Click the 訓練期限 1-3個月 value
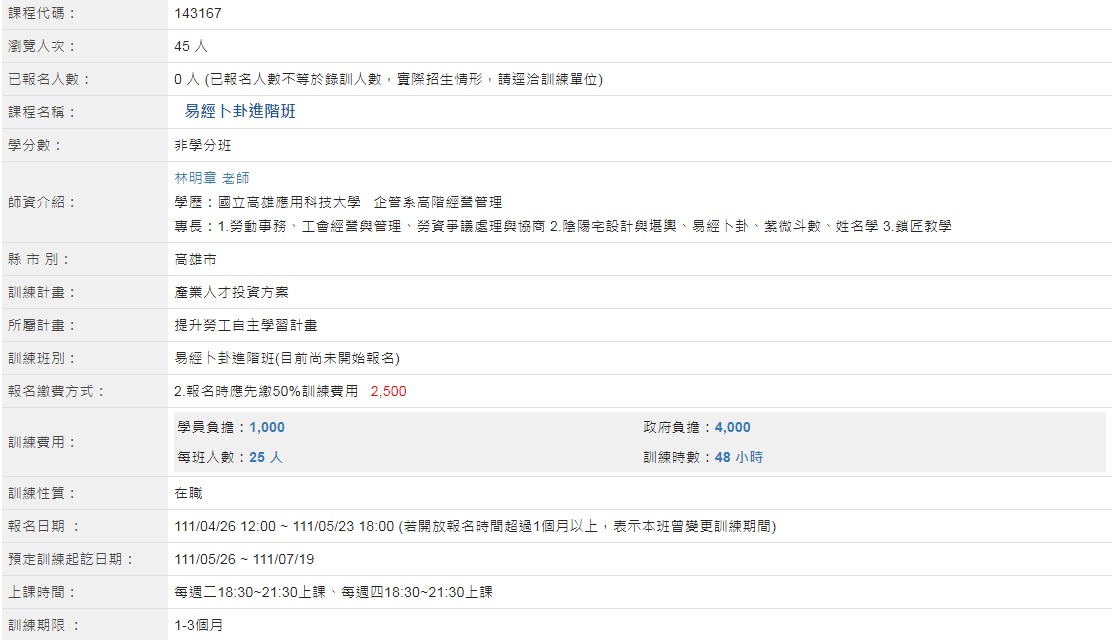 point(199,625)
